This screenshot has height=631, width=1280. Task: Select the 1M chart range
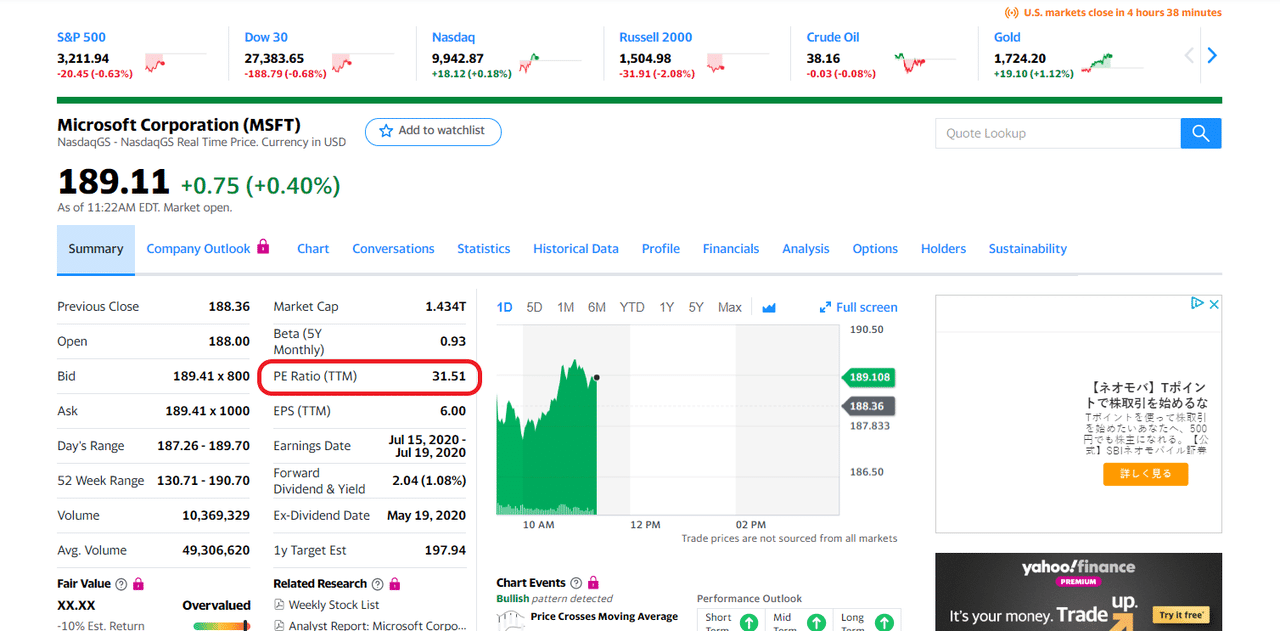tap(566, 308)
